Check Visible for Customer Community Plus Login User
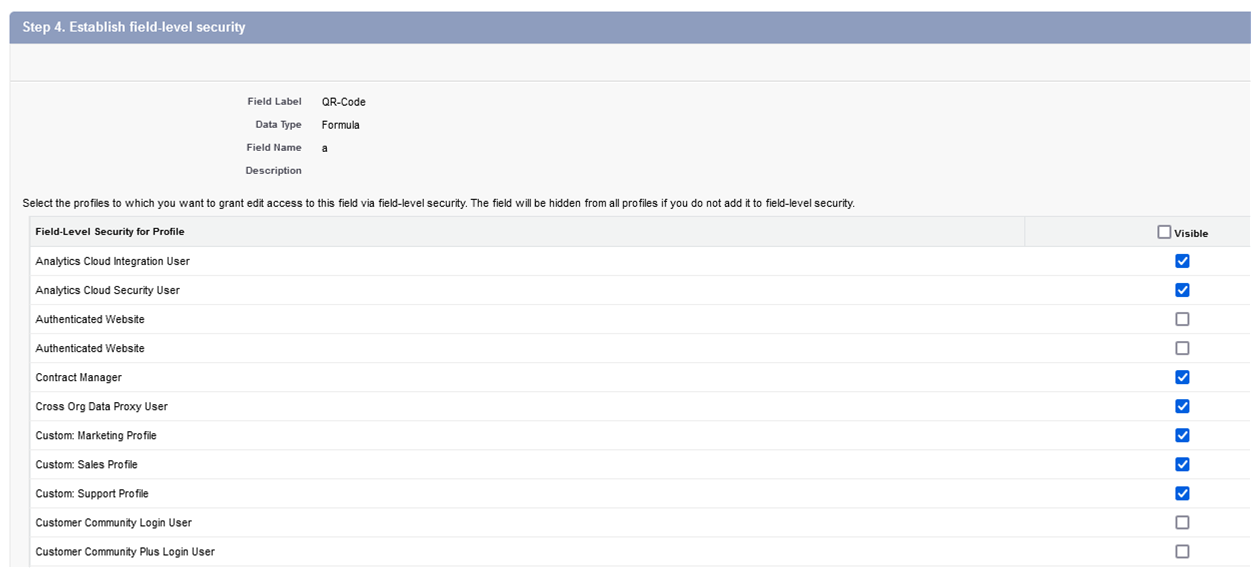This screenshot has height=568, width=1251. coord(1183,551)
